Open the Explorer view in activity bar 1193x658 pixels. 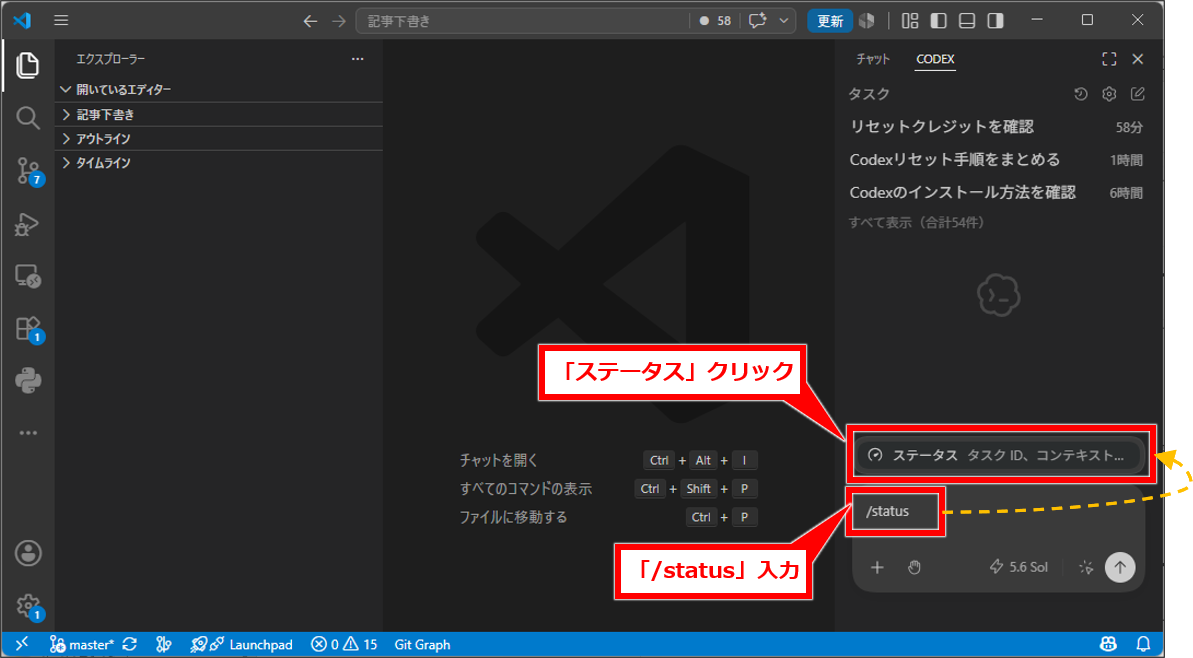pyautogui.click(x=27, y=65)
